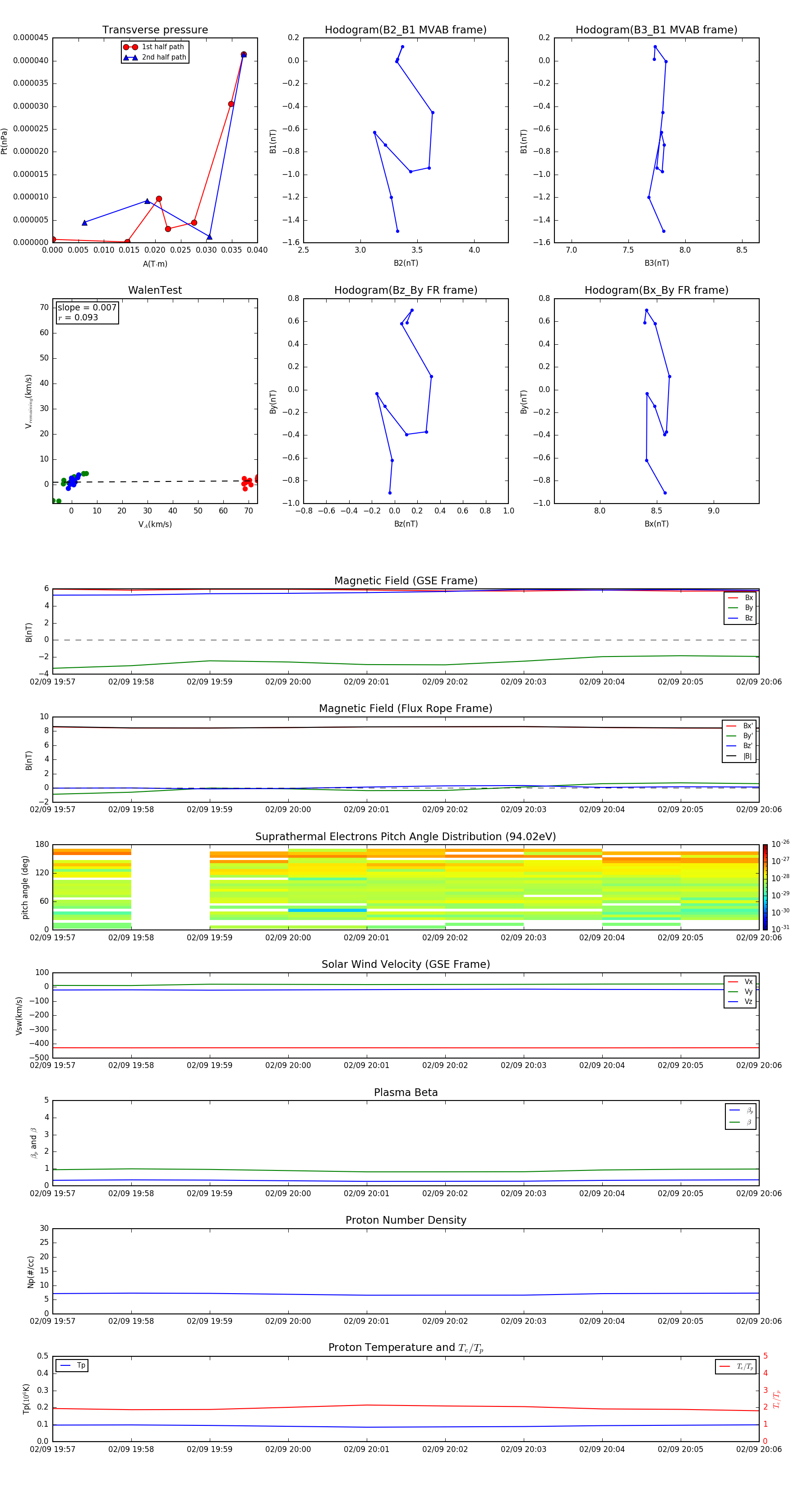
Task: Click the 'Bx(nT)' hodogram axis label
Action: click(x=656, y=524)
